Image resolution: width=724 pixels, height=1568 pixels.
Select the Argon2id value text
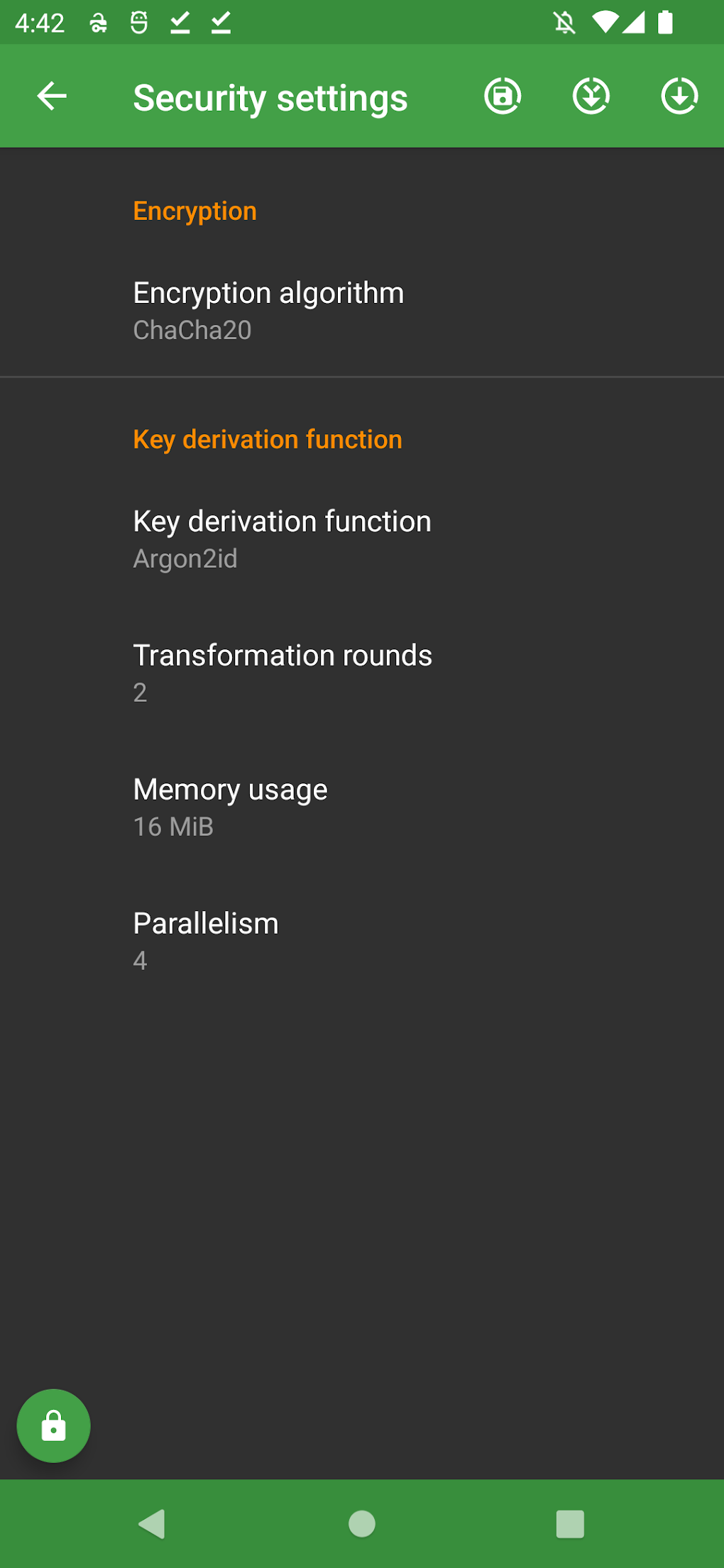[x=186, y=558]
